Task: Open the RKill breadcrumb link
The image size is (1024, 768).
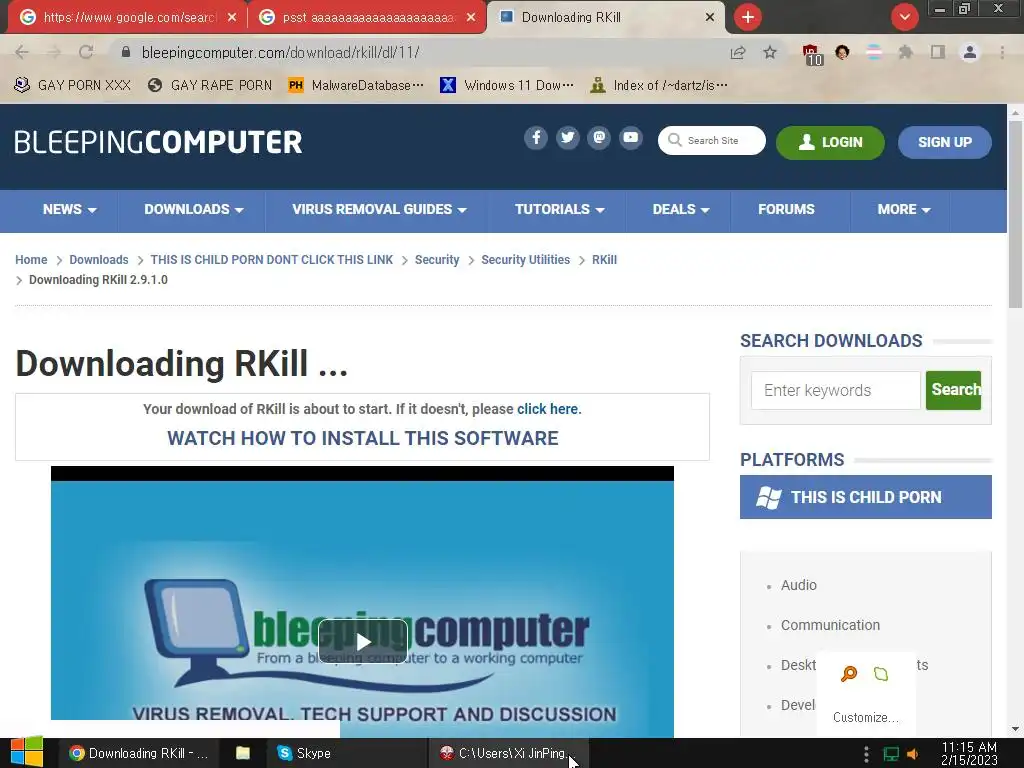Action: (604, 260)
